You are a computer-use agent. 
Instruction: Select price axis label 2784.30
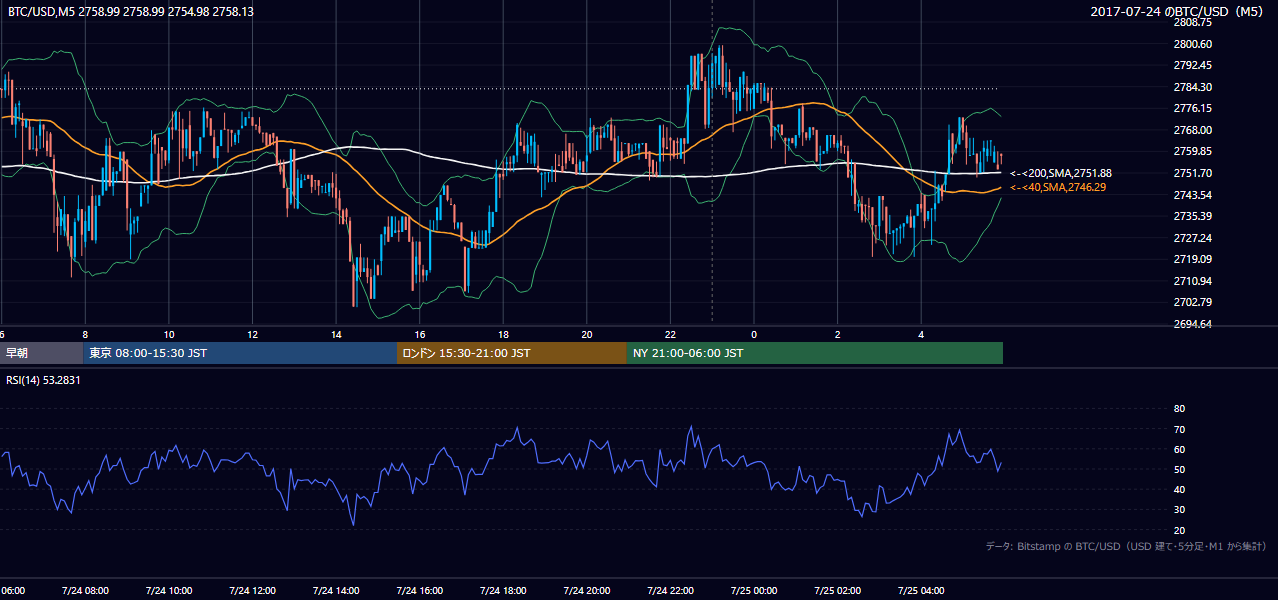pos(1193,87)
